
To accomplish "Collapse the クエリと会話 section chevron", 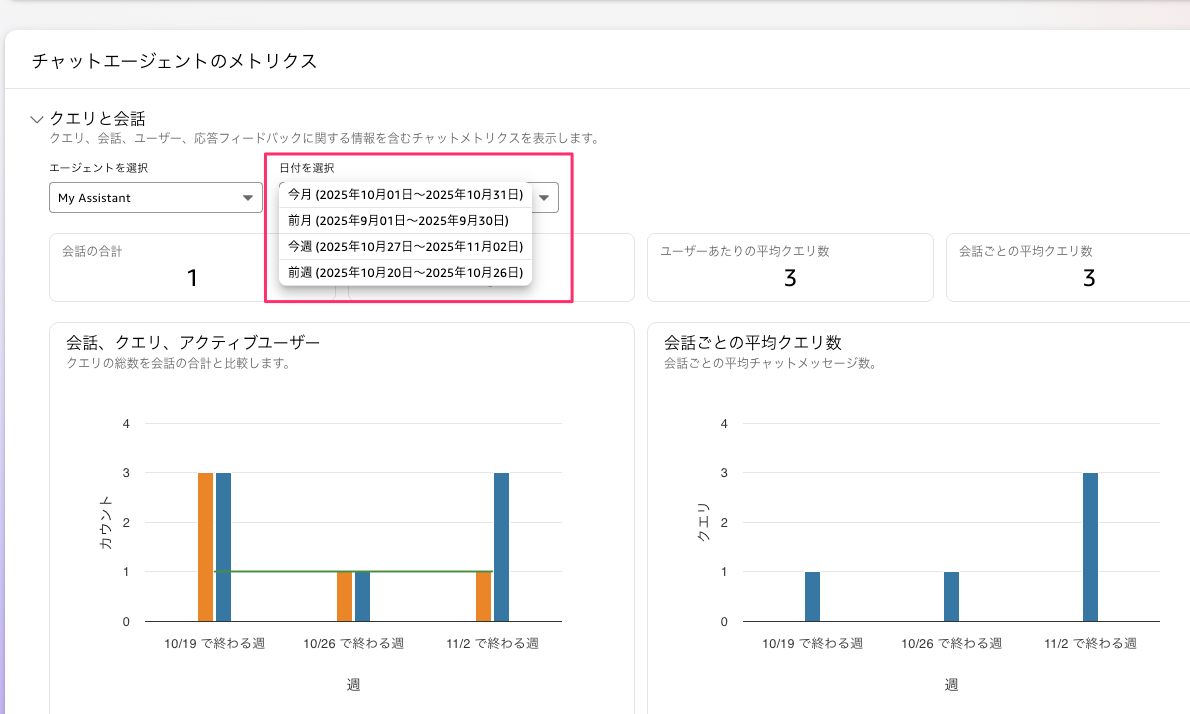I will point(37,119).
